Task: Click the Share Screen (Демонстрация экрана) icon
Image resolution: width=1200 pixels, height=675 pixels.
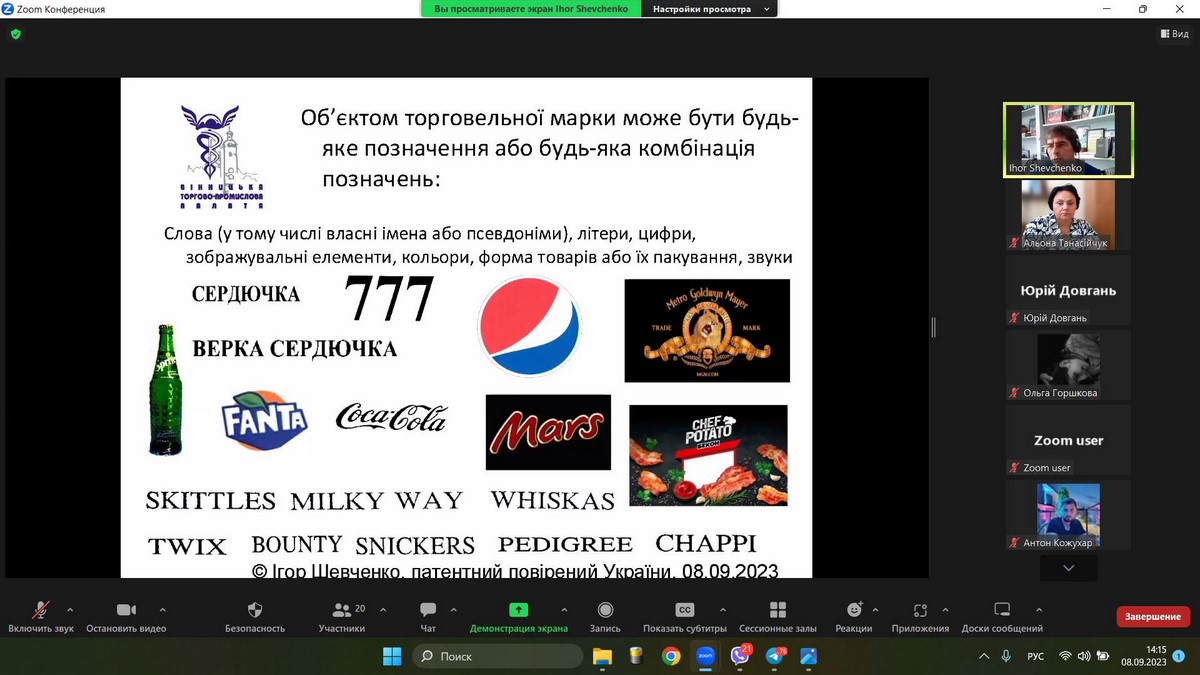Action: click(x=518, y=610)
